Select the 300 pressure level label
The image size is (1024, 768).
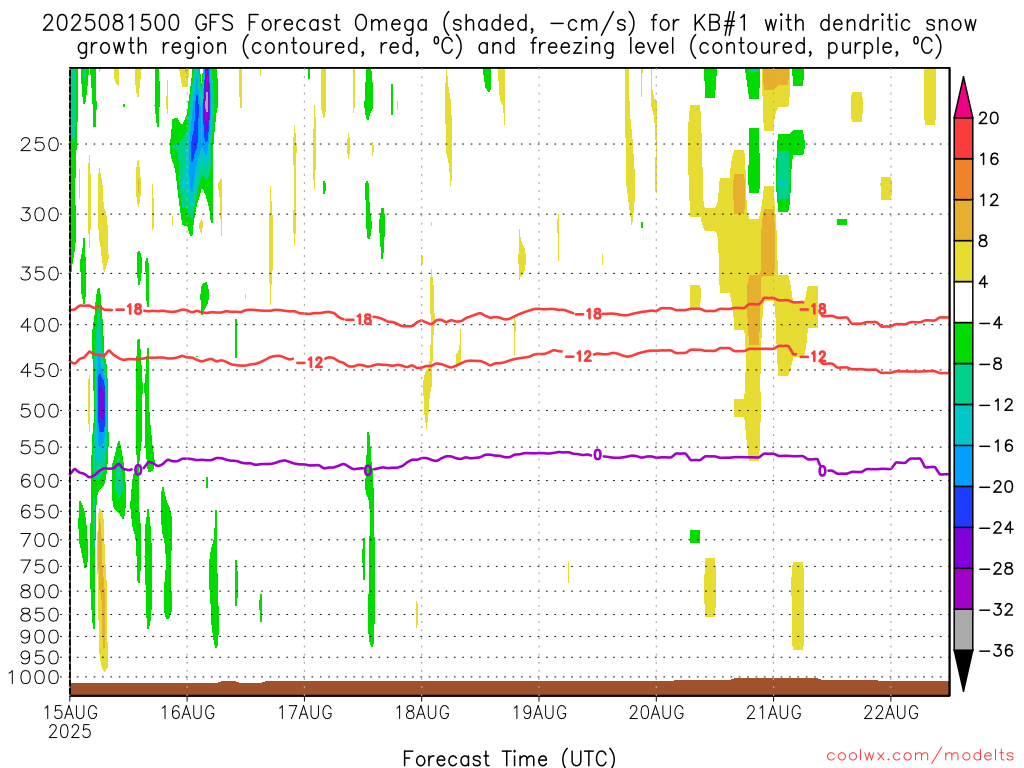40,214
